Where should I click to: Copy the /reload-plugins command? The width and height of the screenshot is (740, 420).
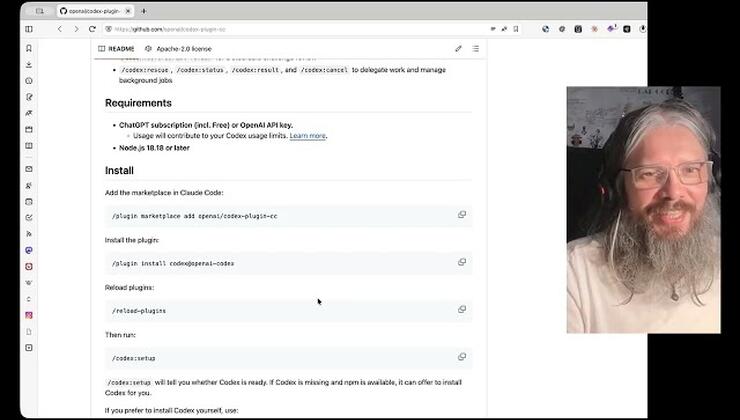click(462, 310)
